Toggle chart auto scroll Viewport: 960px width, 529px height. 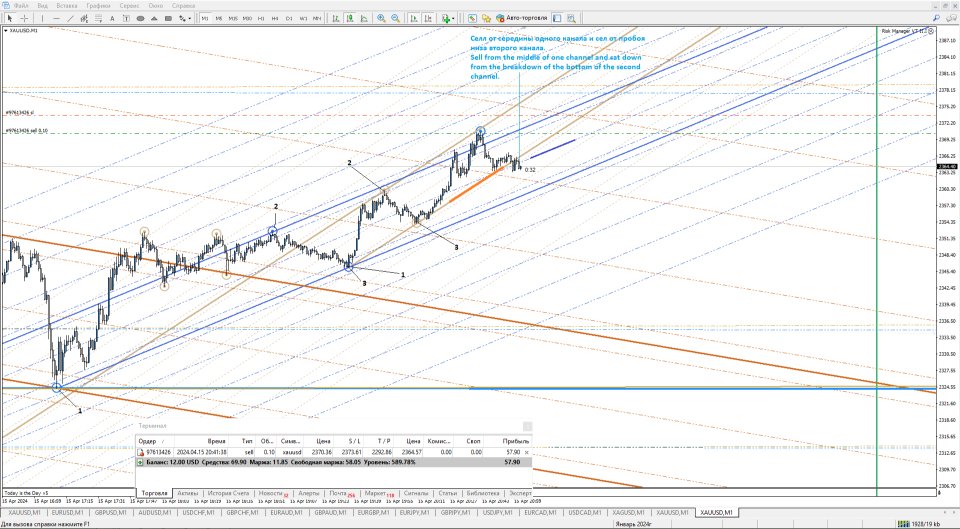[x=414, y=18]
